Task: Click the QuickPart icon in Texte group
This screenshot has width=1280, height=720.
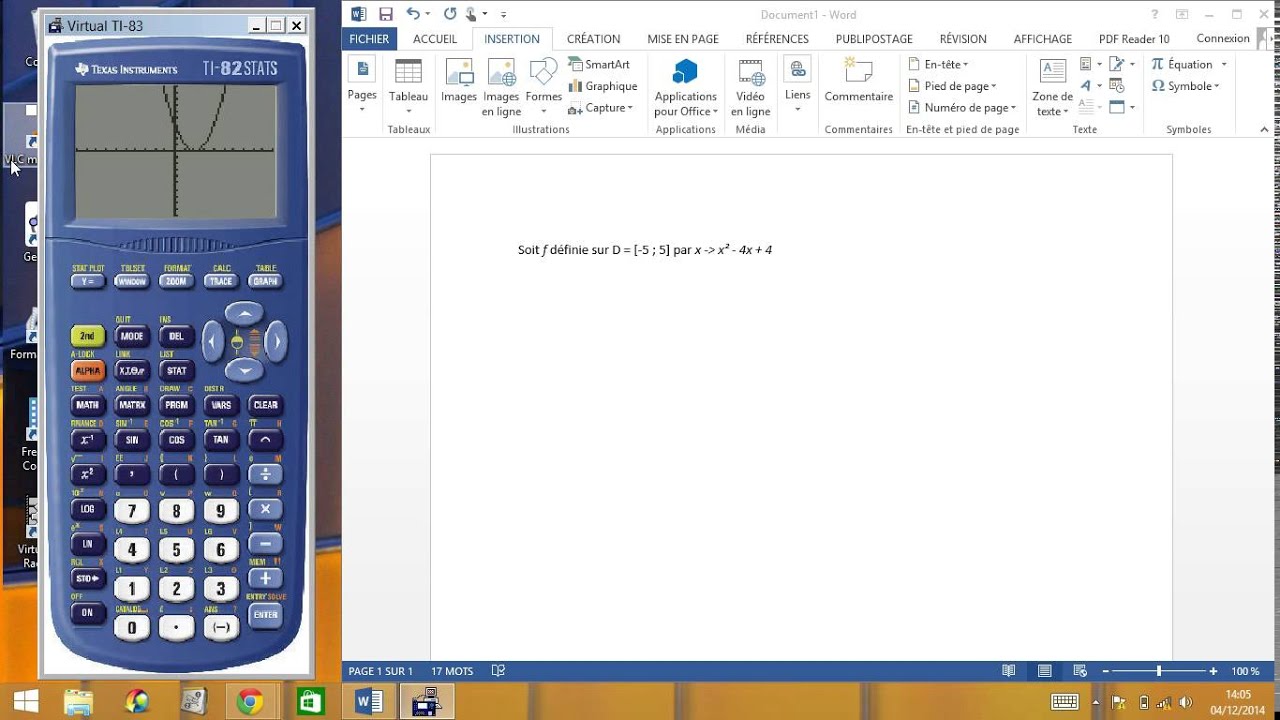Action: coord(1086,64)
